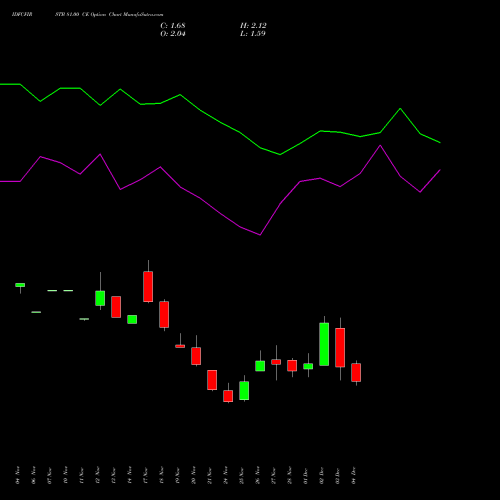
Task: Click the green indicator line
Action: (220, 122)
